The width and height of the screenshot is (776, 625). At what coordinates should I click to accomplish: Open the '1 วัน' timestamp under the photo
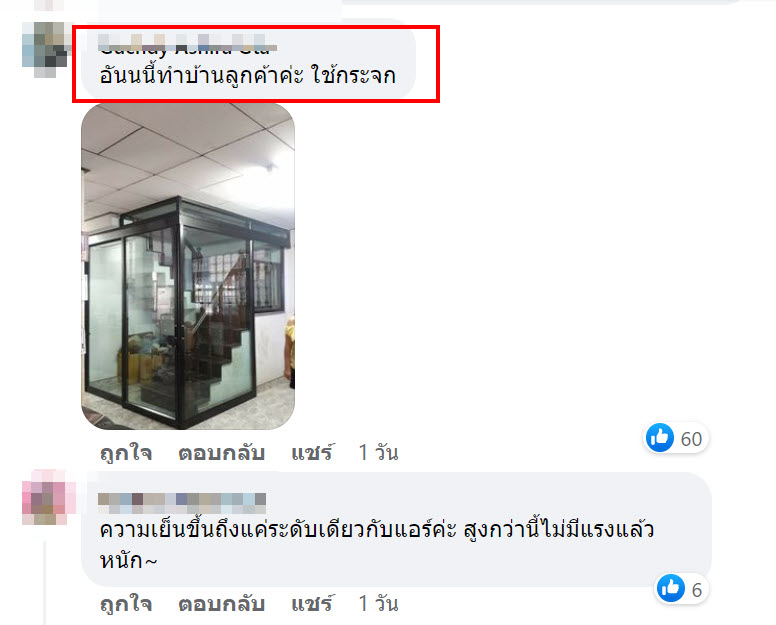378,453
